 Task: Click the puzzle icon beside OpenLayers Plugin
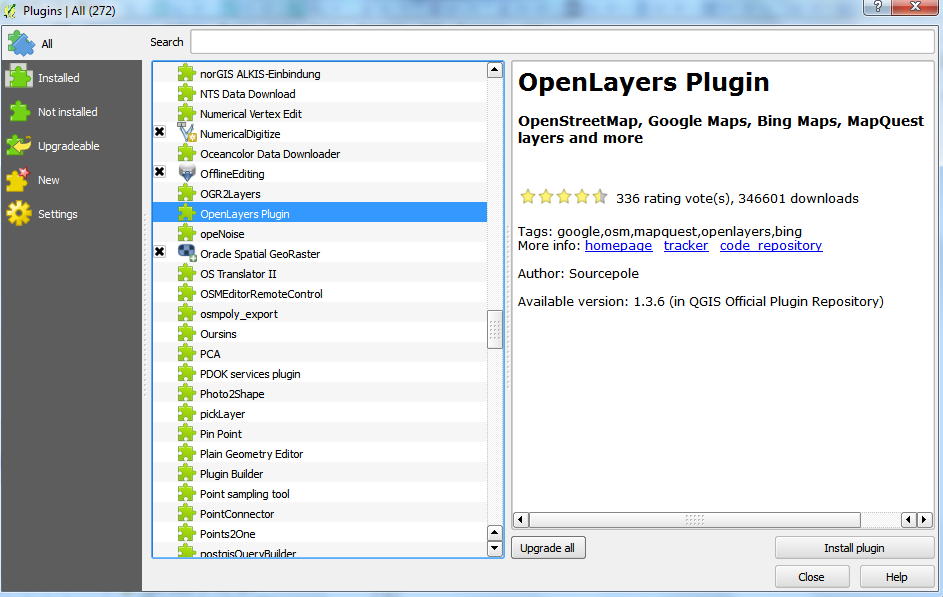coord(187,213)
